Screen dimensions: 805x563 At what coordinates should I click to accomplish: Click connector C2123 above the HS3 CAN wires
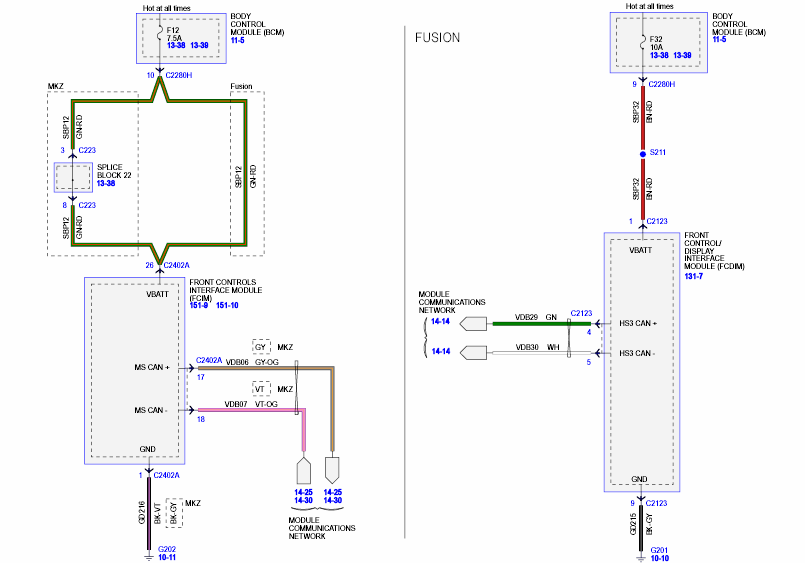pyautogui.click(x=581, y=313)
